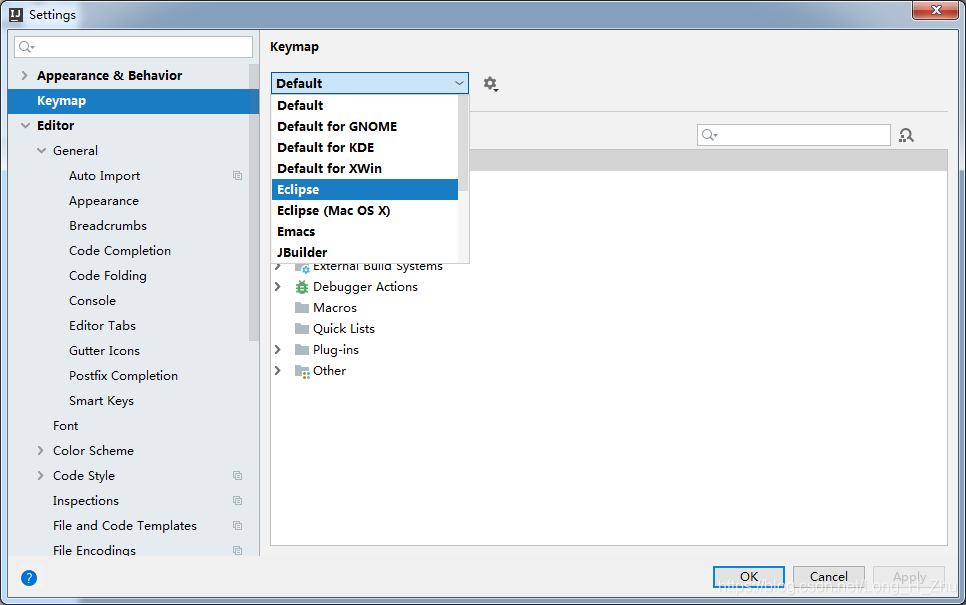Select the Eclipse keymap option
The width and height of the screenshot is (966, 605).
tap(365, 189)
